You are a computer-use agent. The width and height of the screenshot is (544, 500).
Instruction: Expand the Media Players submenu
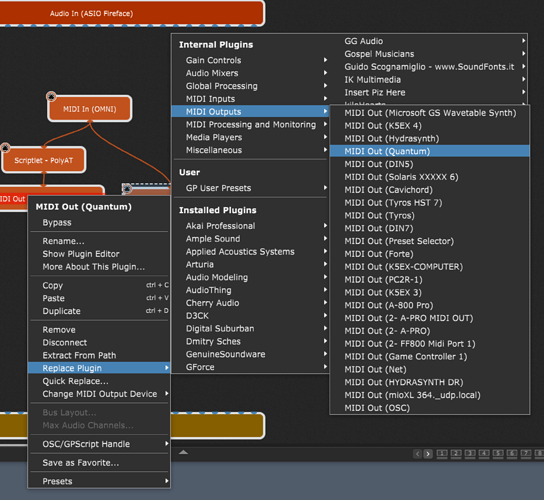pos(250,137)
